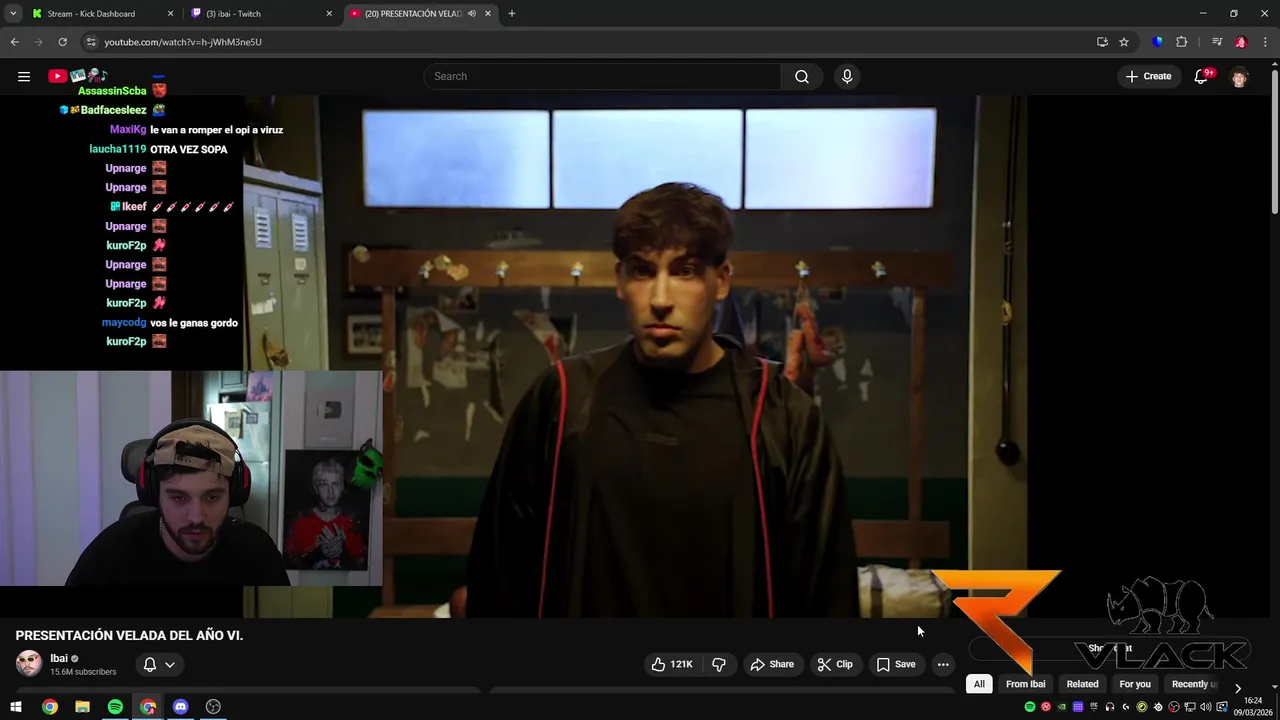This screenshot has width=1280, height=720.
Task: Save the video to playlist
Action: pyautogui.click(x=896, y=664)
